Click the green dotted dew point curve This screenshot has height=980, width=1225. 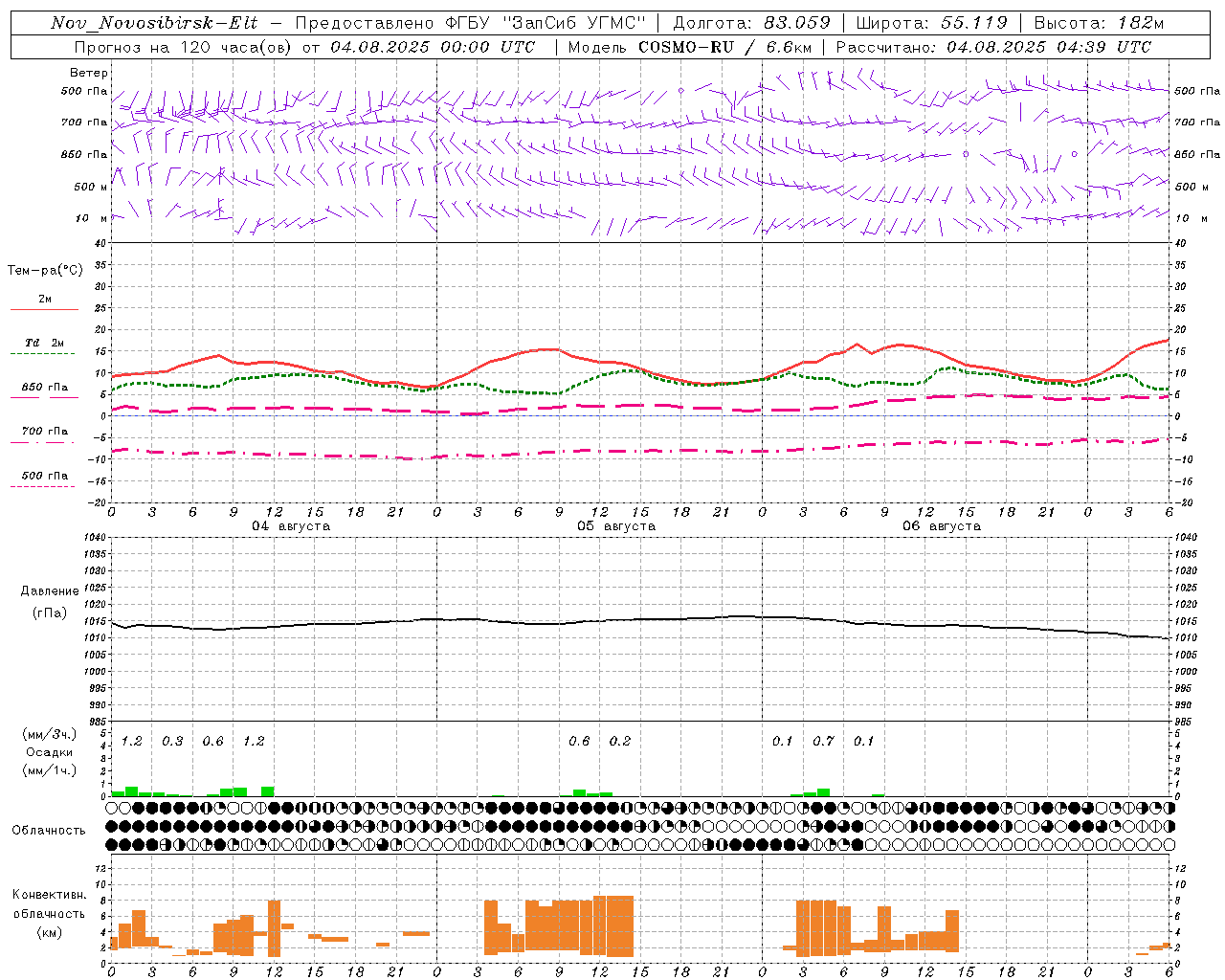pyautogui.click(x=639, y=371)
